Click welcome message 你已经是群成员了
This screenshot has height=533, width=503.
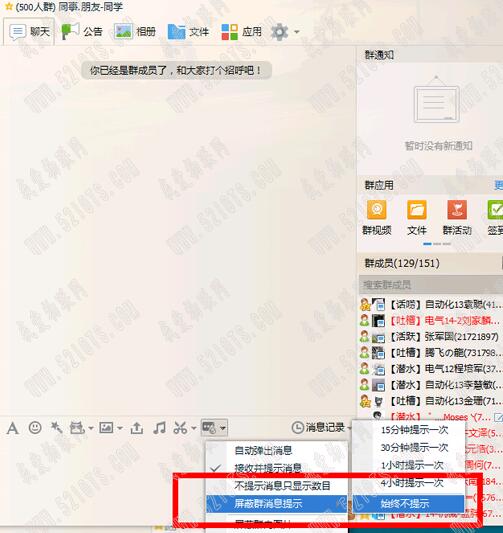click(x=176, y=70)
